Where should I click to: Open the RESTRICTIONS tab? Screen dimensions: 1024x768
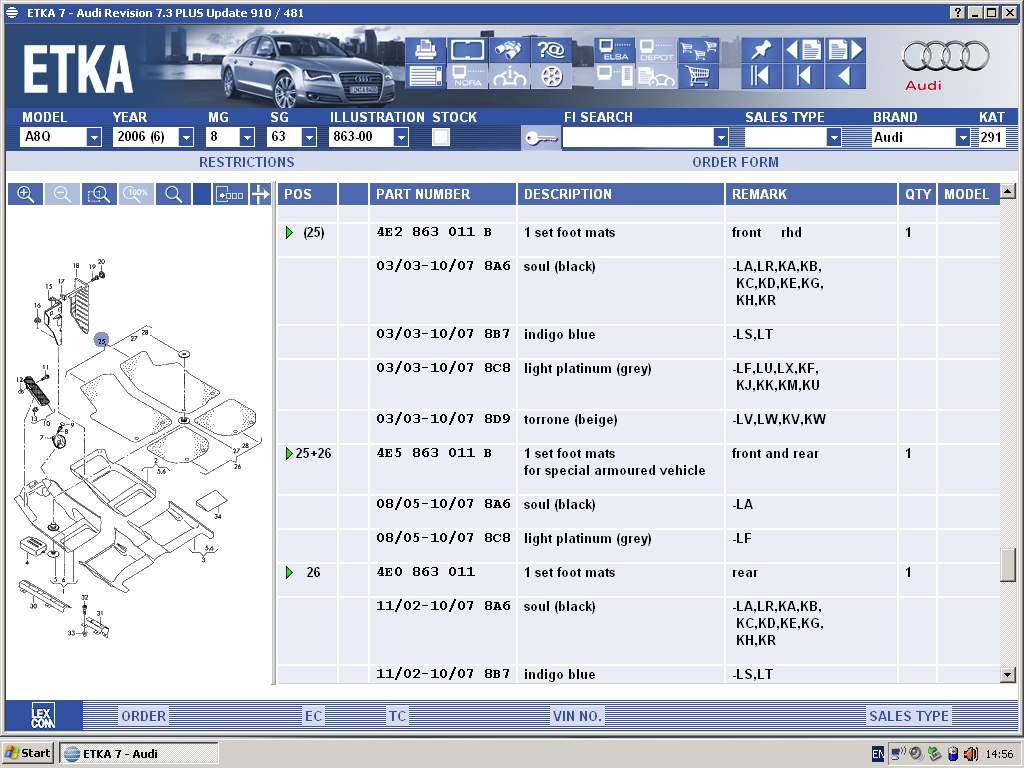(246, 162)
